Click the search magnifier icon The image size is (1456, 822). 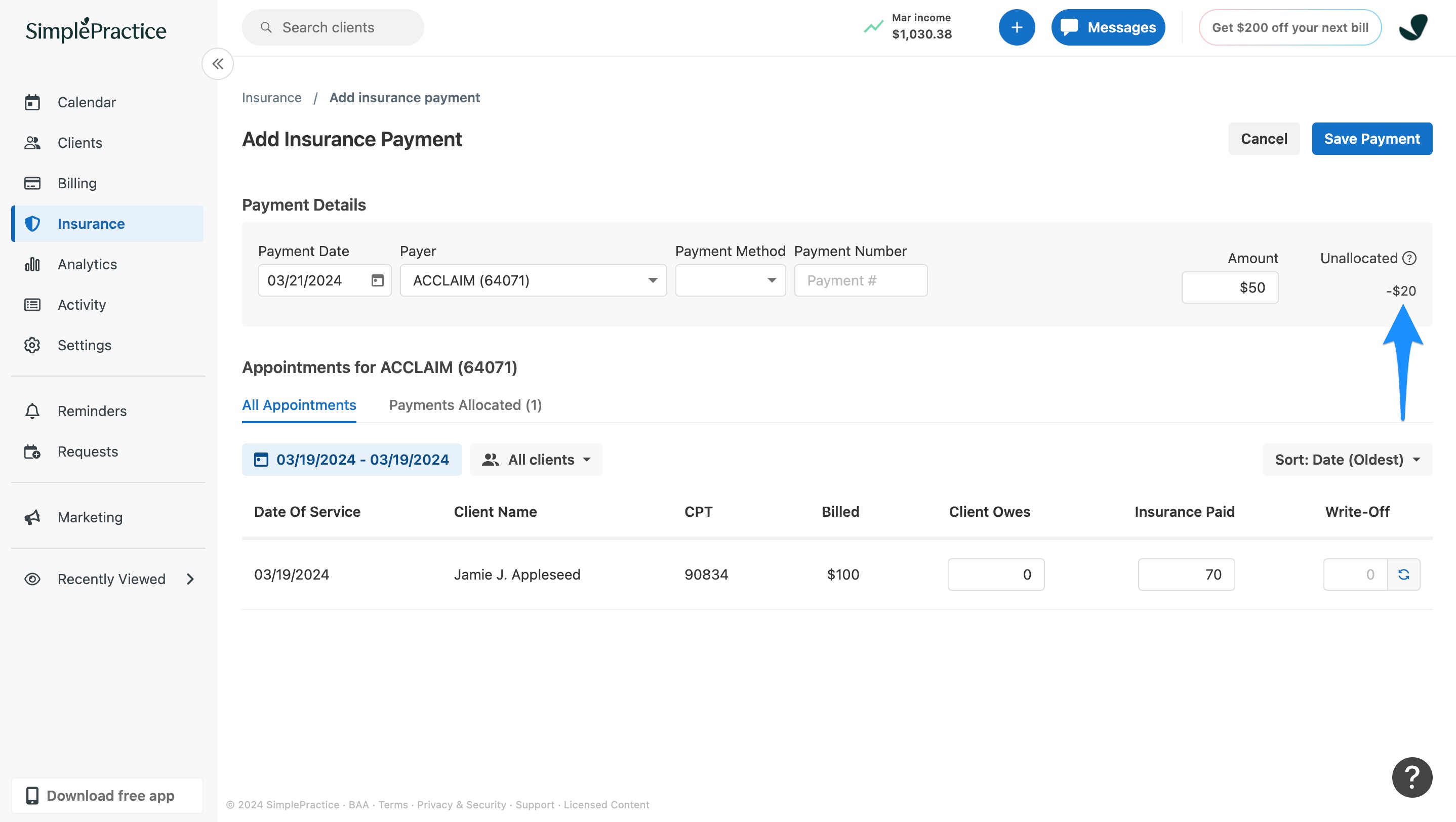tap(266, 27)
